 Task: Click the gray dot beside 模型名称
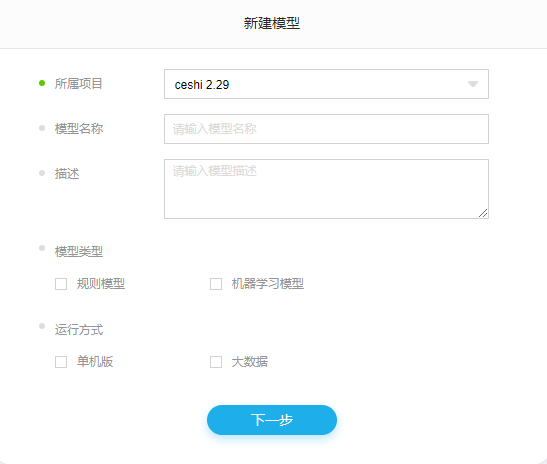[x=42, y=128]
